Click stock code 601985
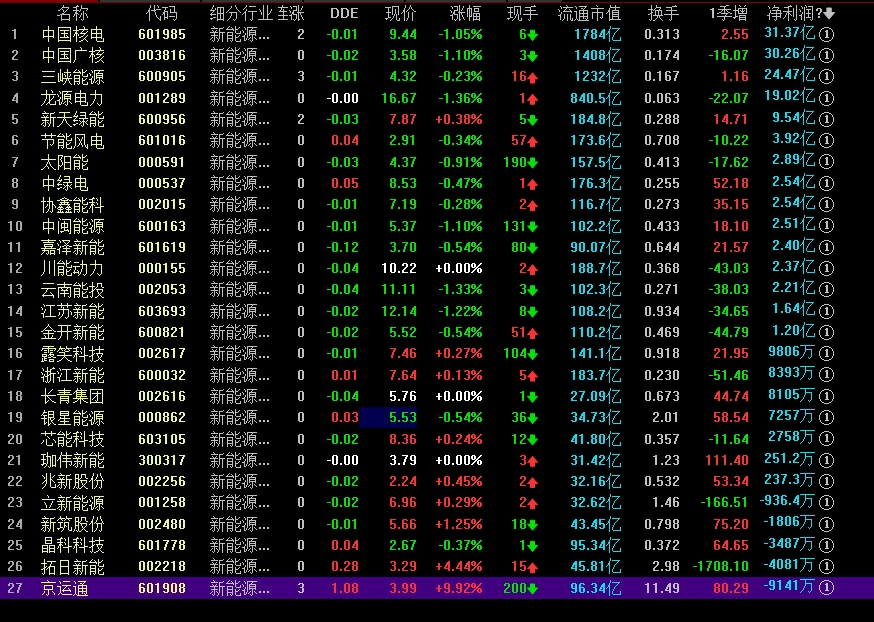 [x=162, y=35]
